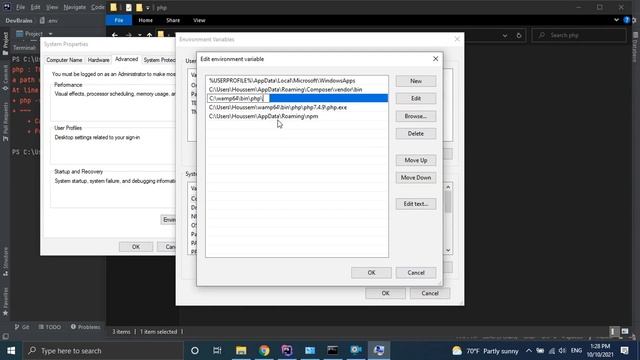
Task: Move the selected entry up
Action: 416,160
